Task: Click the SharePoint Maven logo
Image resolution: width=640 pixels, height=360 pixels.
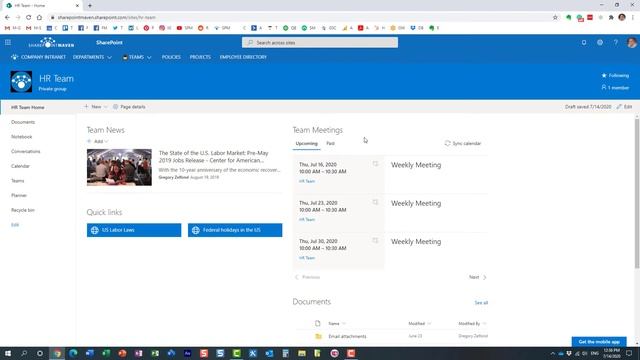Action: (x=51, y=42)
